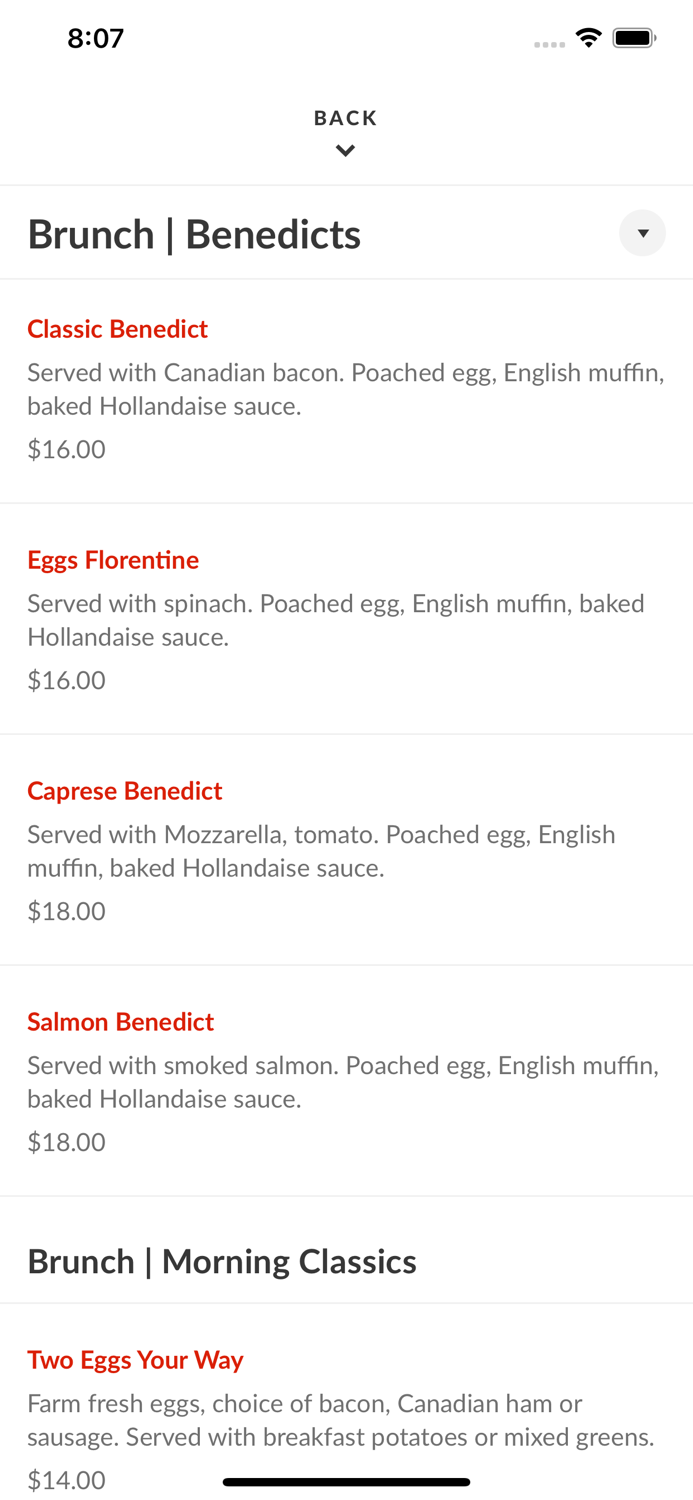Viewport: 693px width, 1500px height.
Task: Open the Two Eggs Your Way item
Action: point(135,1360)
